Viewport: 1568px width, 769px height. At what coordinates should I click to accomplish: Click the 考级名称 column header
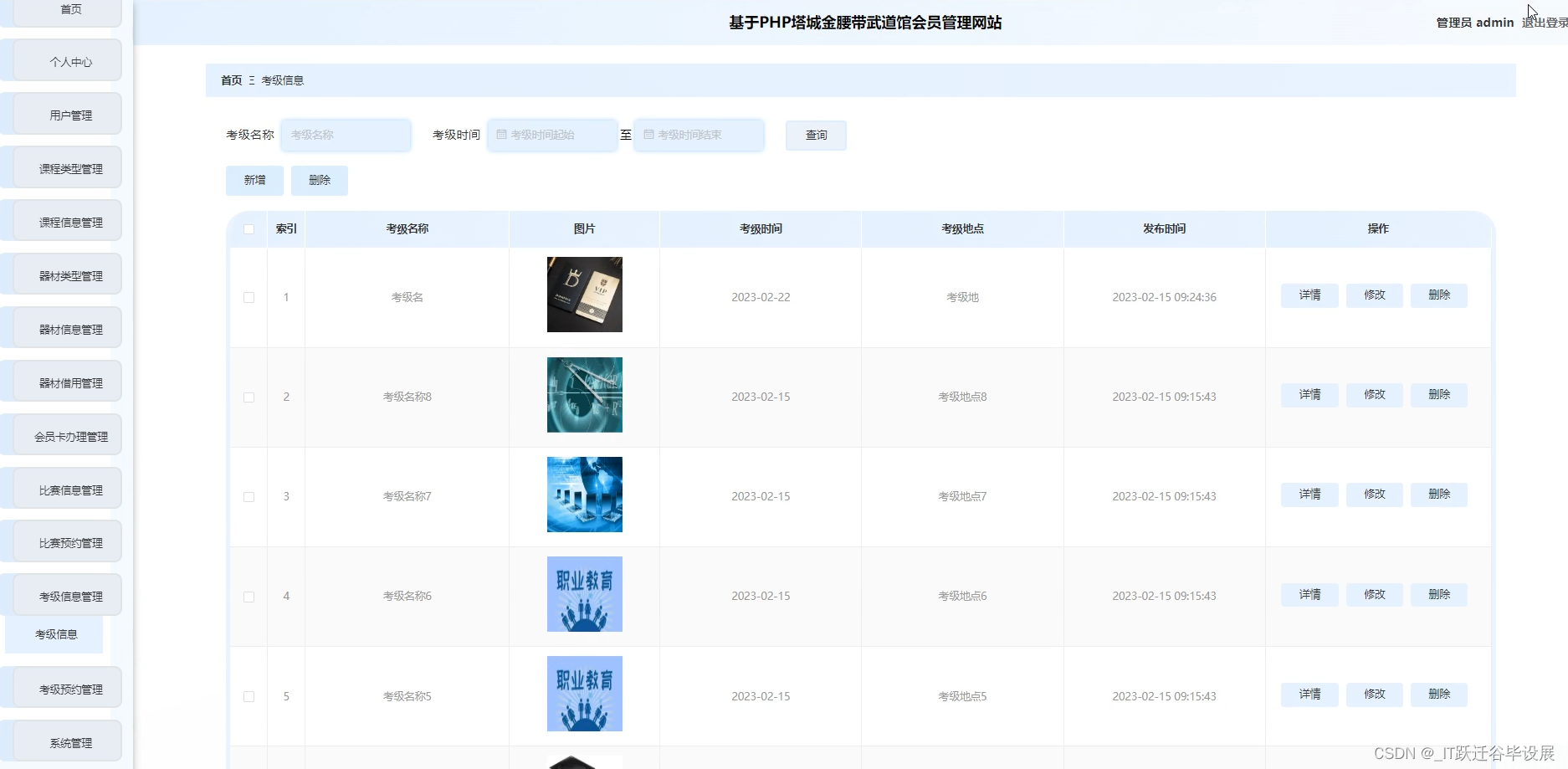[407, 229]
